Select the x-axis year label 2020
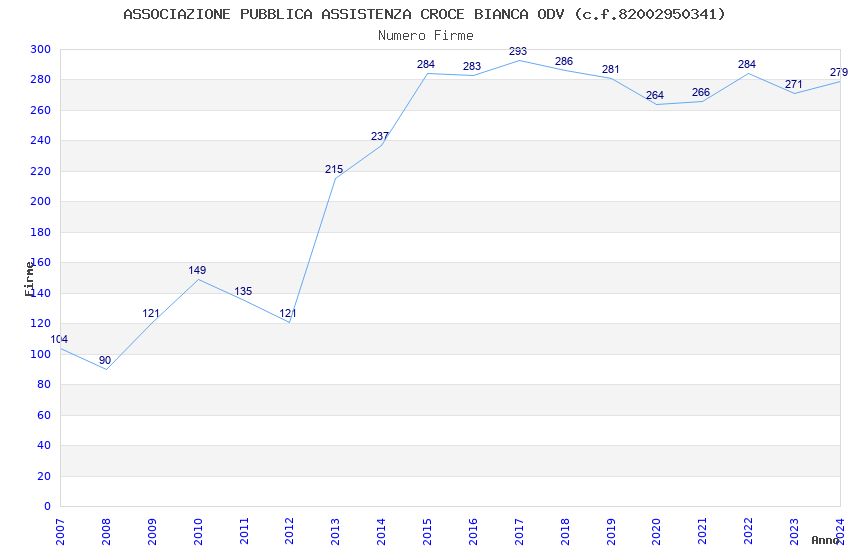The height and width of the screenshot is (550, 850). point(656,532)
